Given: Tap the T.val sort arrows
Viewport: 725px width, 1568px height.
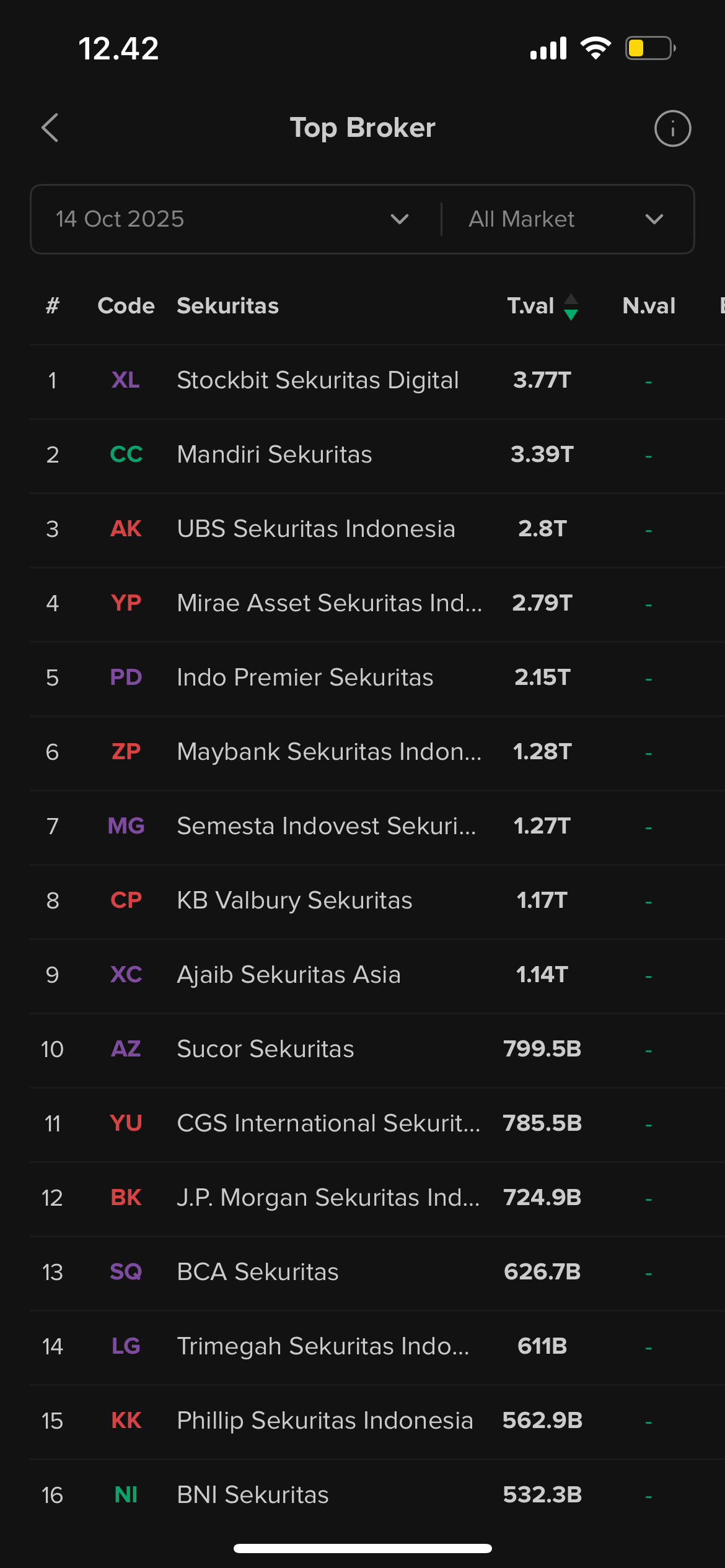Looking at the screenshot, I should (x=571, y=307).
